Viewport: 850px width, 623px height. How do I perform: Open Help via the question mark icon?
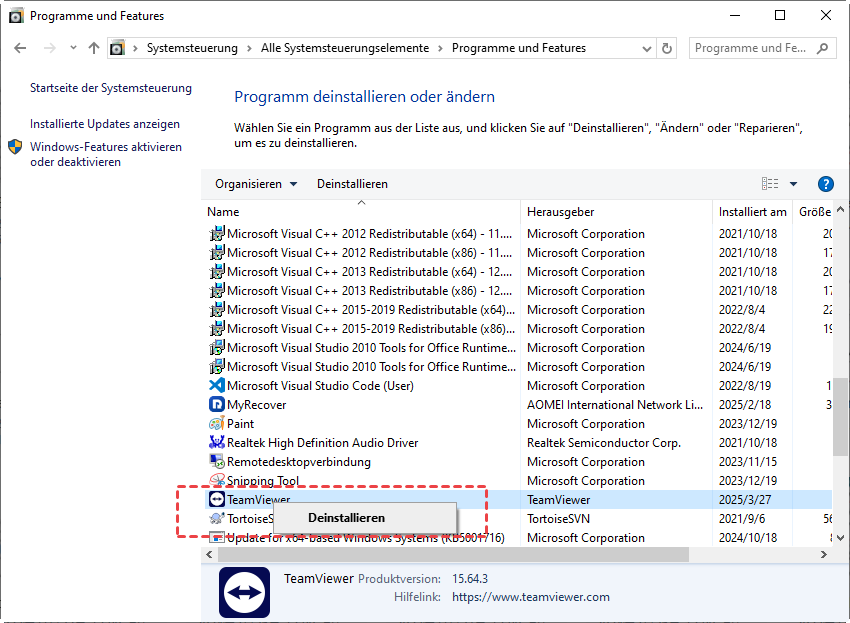tap(826, 184)
